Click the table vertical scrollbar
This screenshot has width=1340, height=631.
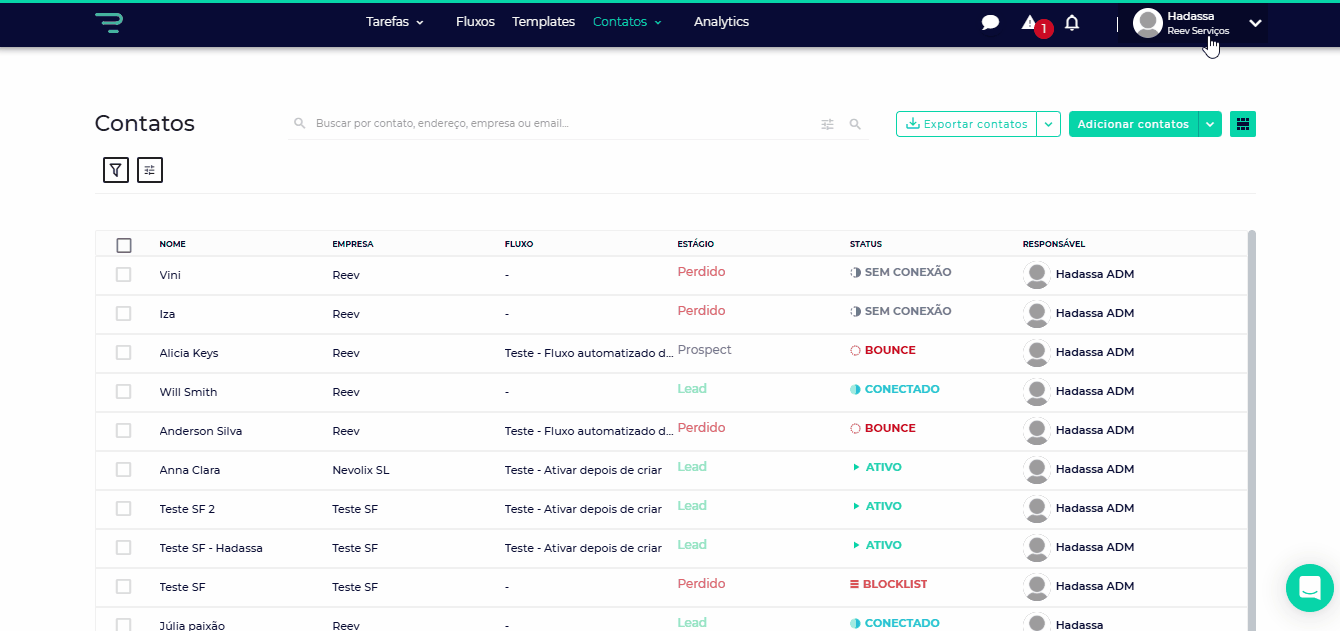click(x=1252, y=430)
